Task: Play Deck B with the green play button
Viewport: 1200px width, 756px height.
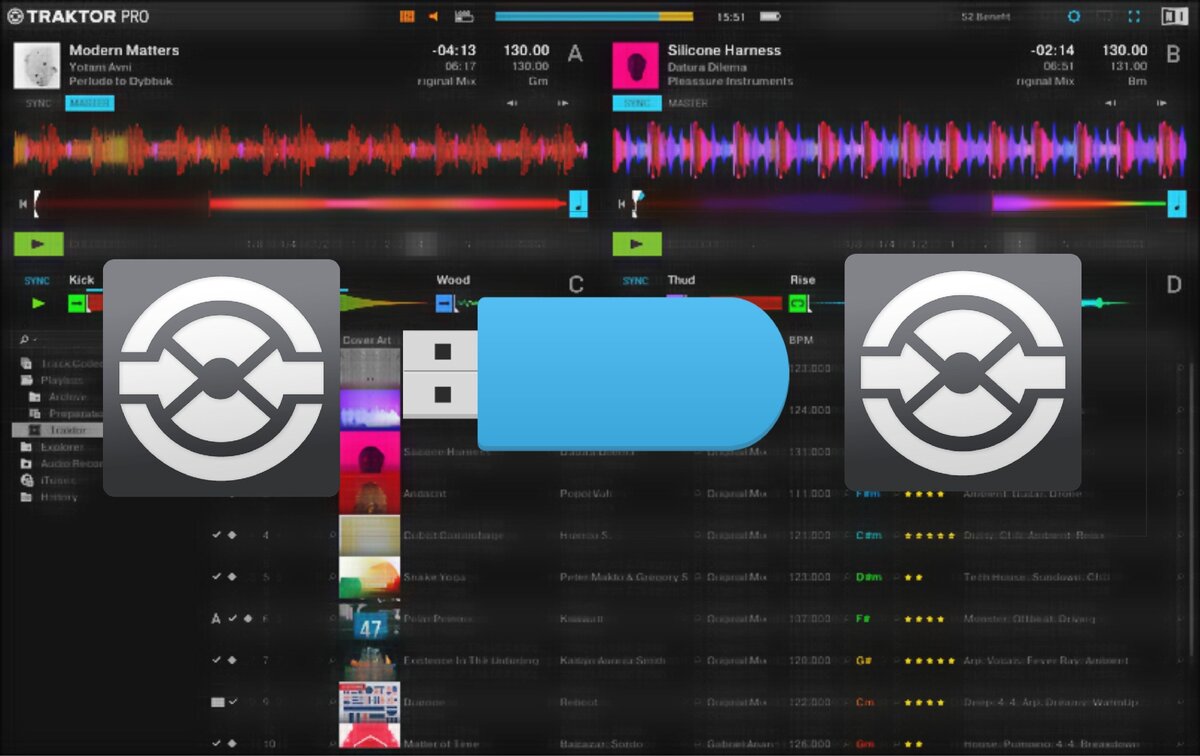Action: point(637,243)
